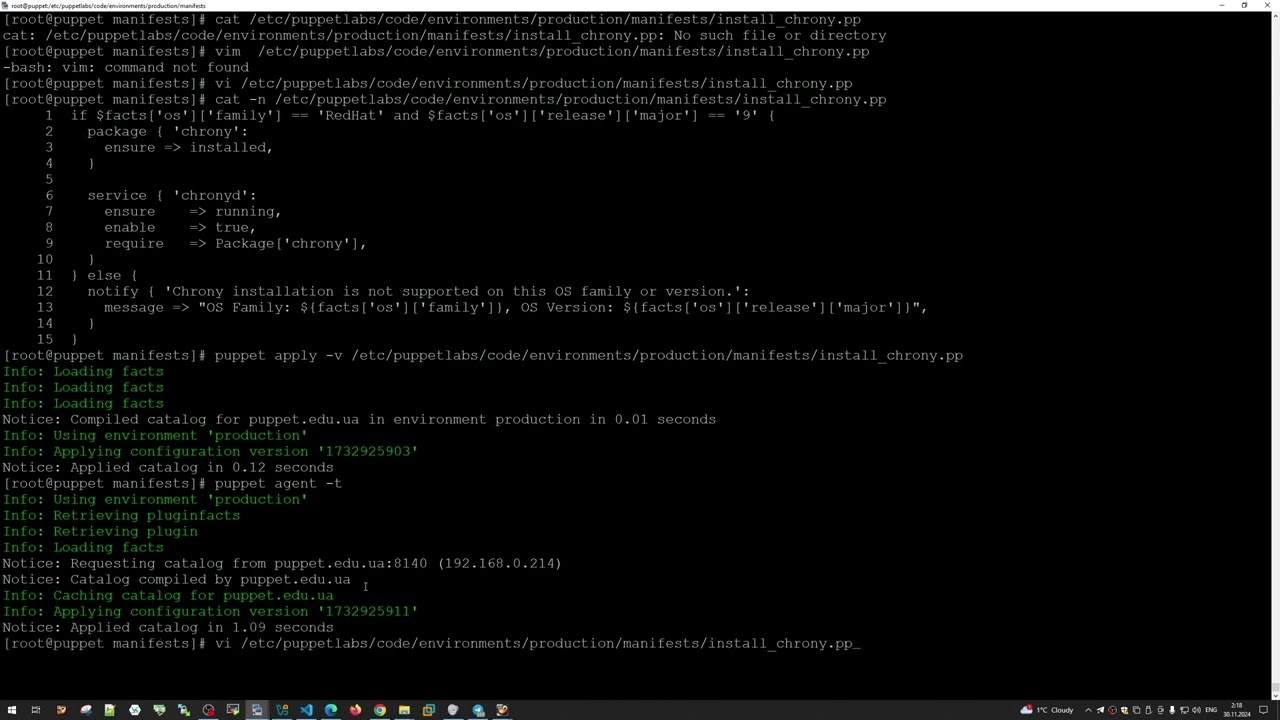Open the green chat bubble taskbar icon
Screen dimensions: 1280x720
pyautogui.click(x=159, y=710)
